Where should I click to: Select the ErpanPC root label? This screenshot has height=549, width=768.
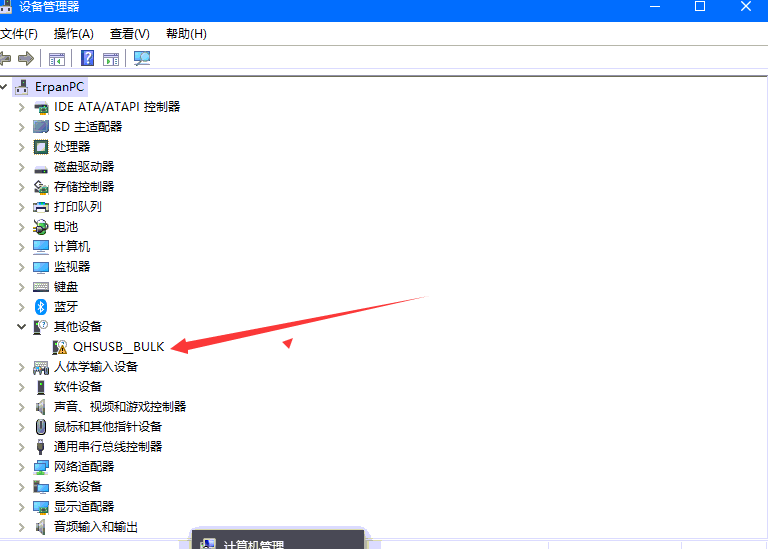[60, 87]
